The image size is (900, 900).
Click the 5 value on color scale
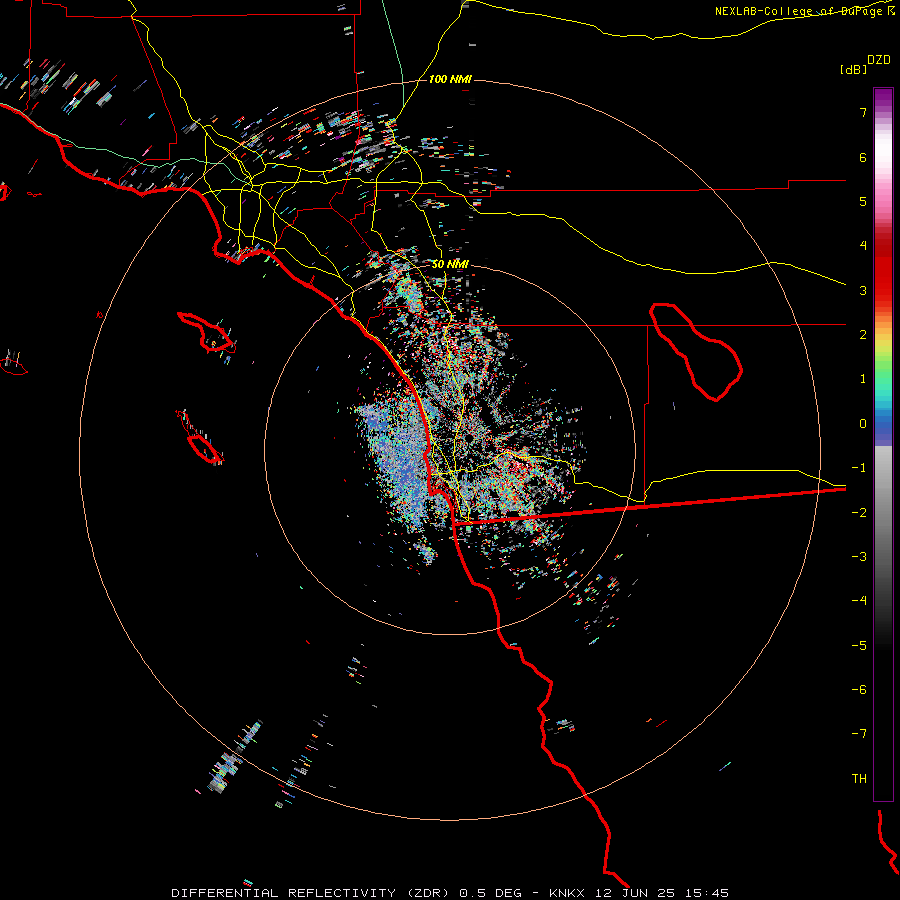[x=863, y=201]
